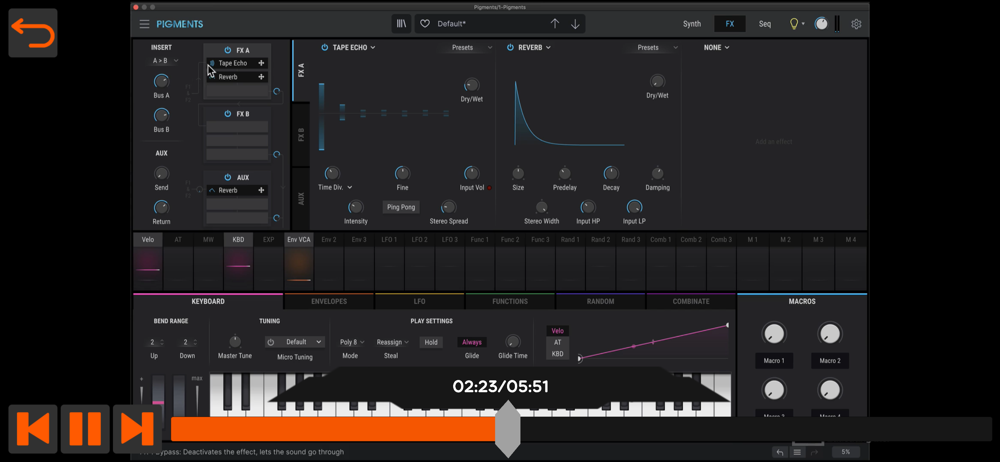Open the LFO tab
This screenshot has height=462, width=1000.
(x=420, y=301)
